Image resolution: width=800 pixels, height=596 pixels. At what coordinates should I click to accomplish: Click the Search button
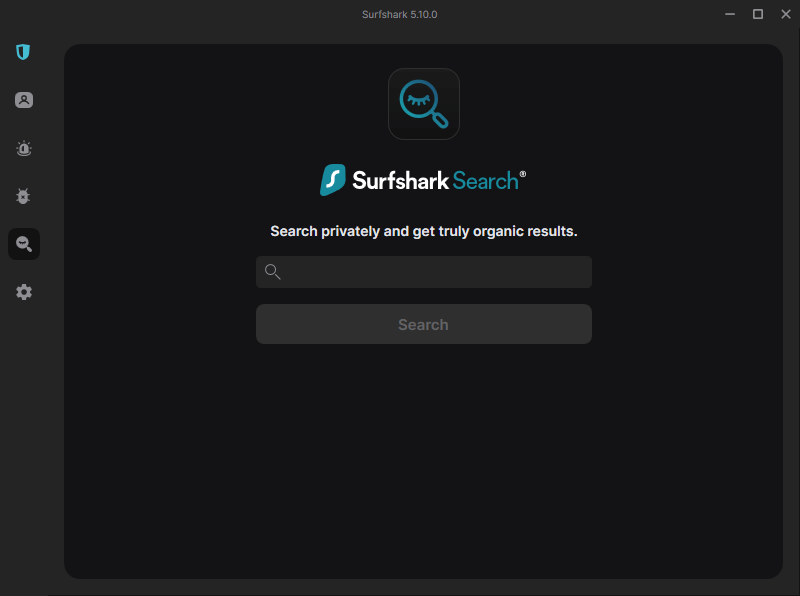[x=423, y=324]
